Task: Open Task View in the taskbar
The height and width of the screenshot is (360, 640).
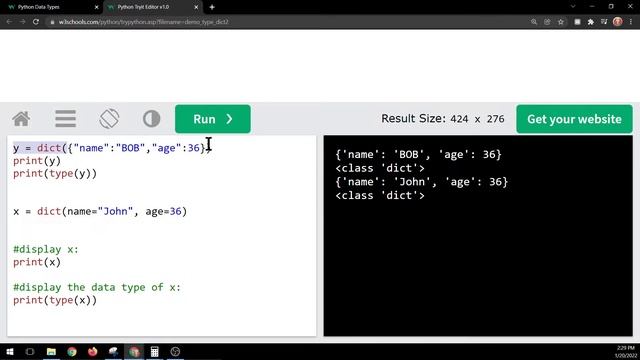Action: coord(30,351)
